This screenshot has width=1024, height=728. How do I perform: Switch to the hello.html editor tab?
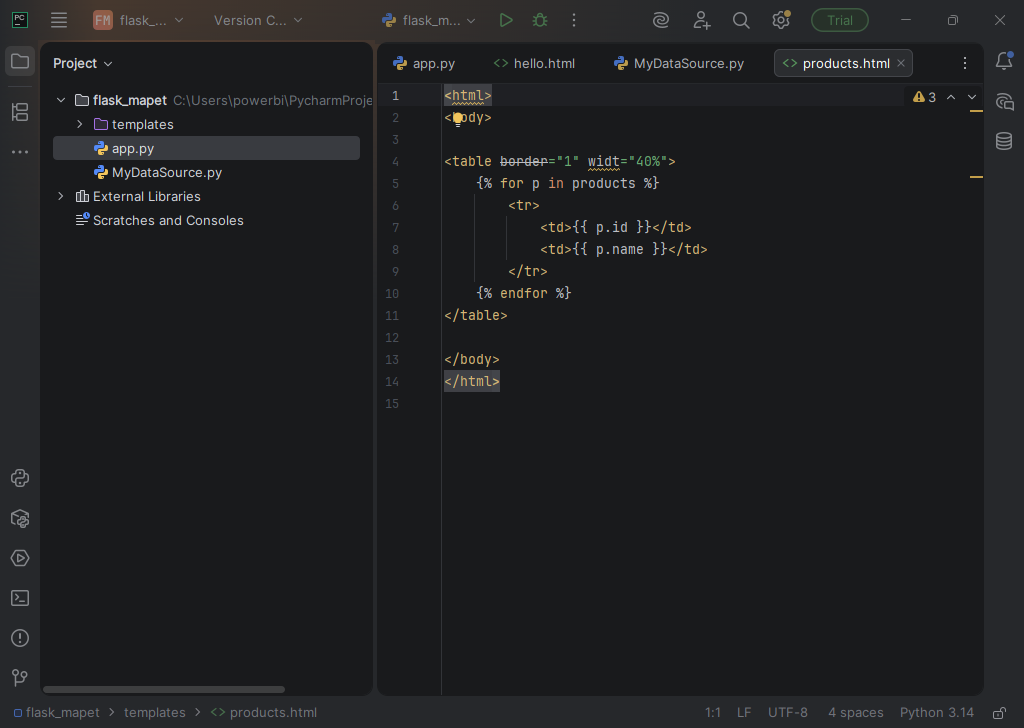coord(535,63)
